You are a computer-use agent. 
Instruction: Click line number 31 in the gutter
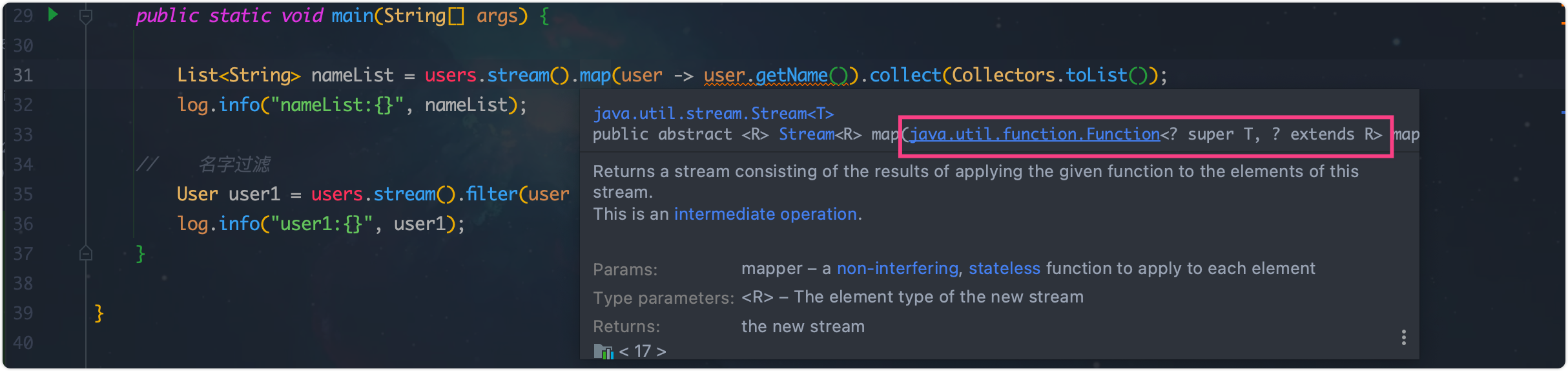(x=23, y=76)
